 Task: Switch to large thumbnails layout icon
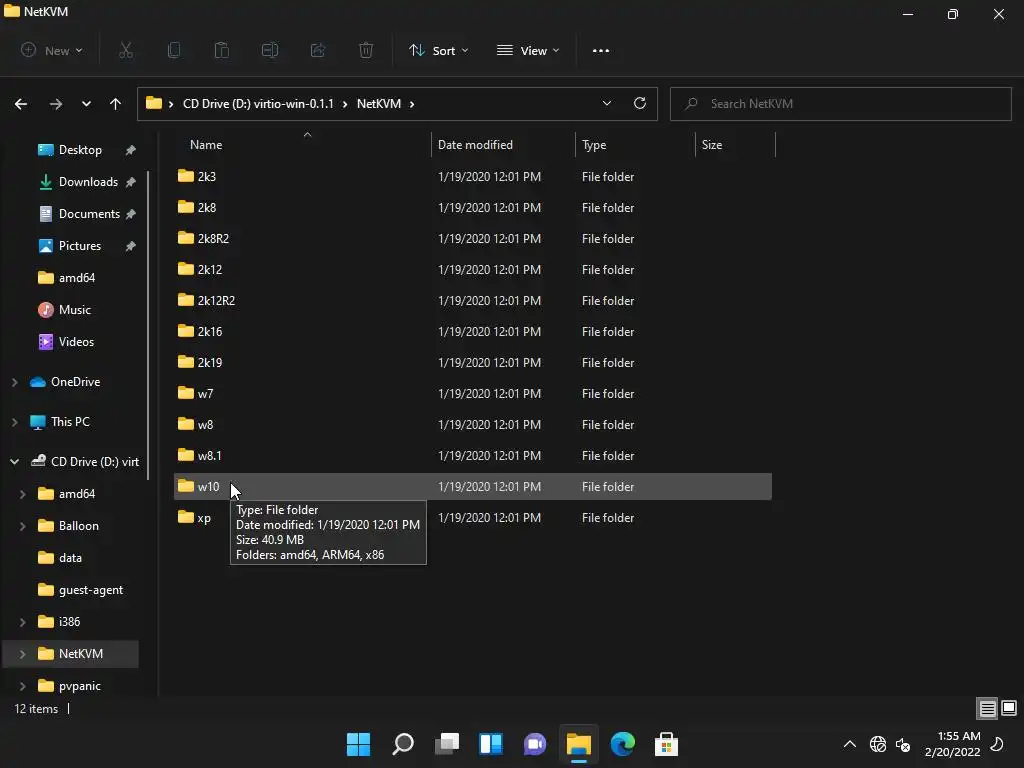[x=1009, y=708]
